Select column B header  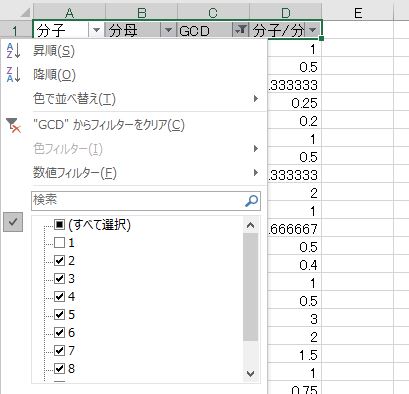tap(141, 13)
